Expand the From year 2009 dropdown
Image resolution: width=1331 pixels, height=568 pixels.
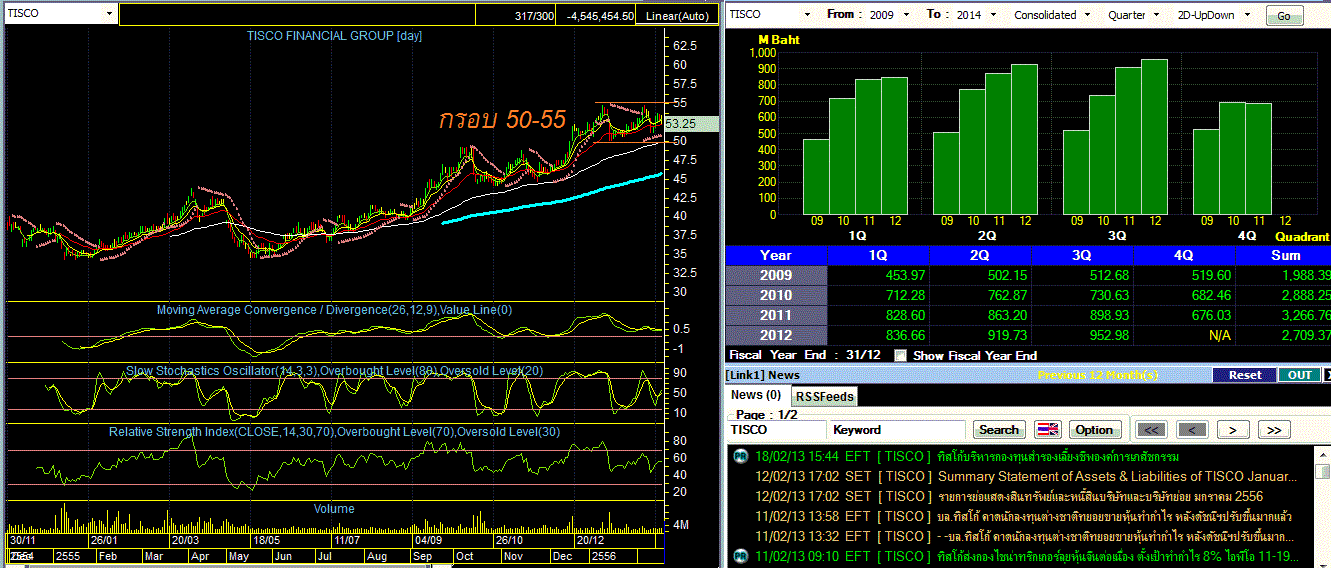click(907, 15)
